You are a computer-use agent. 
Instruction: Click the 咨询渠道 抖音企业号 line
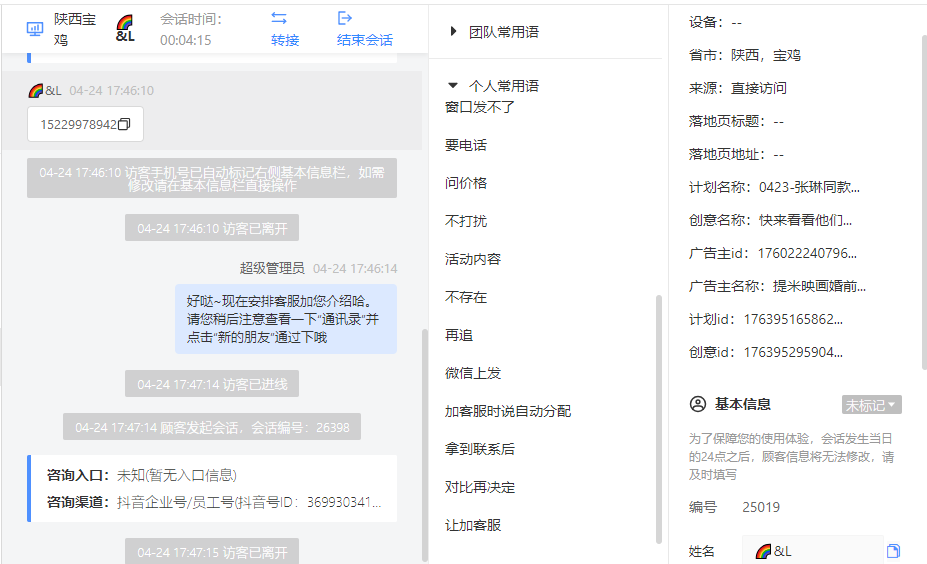click(214, 502)
